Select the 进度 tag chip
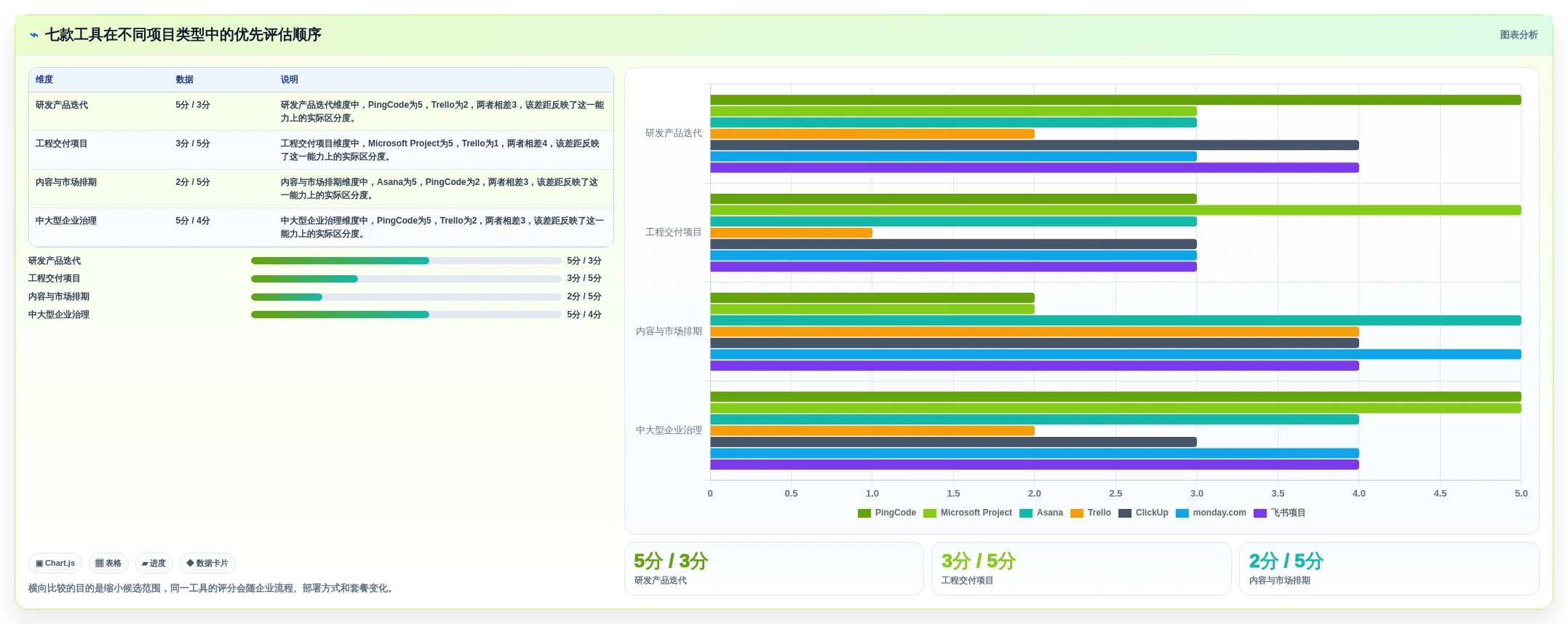This screenshot has height=624, width=1568. click(154, 564)
